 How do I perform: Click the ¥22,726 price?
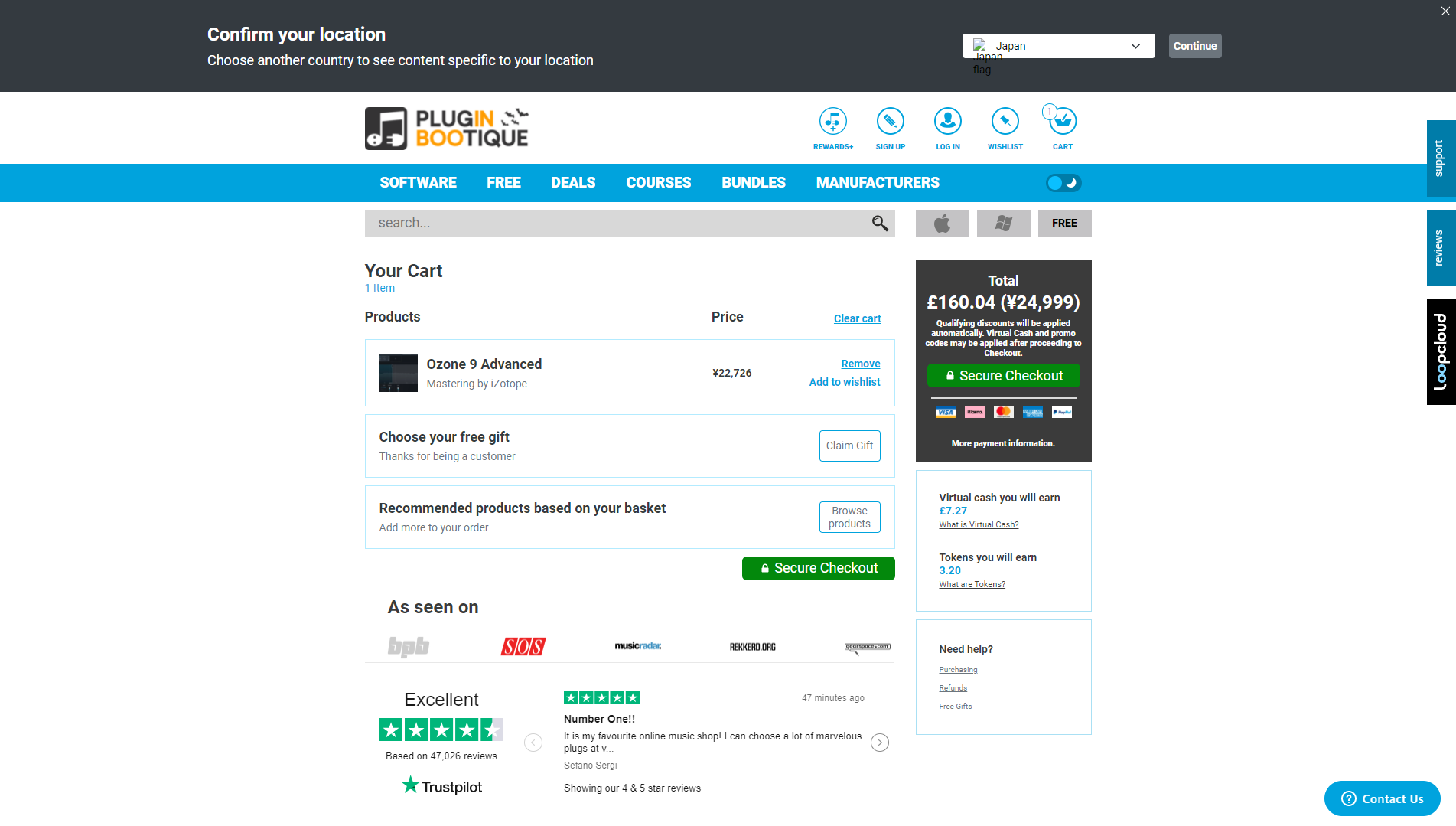731,373
